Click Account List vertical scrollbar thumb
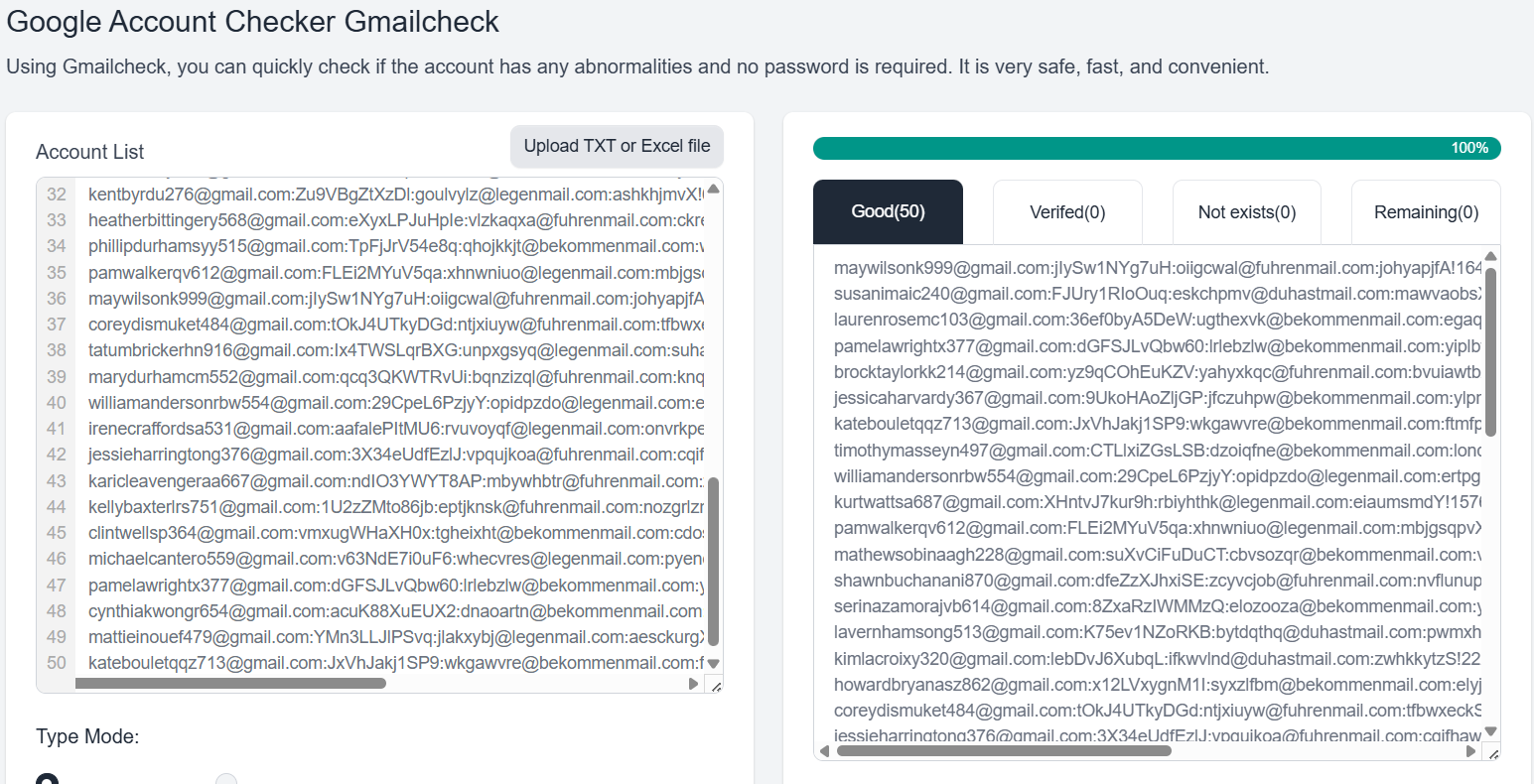 713,561
